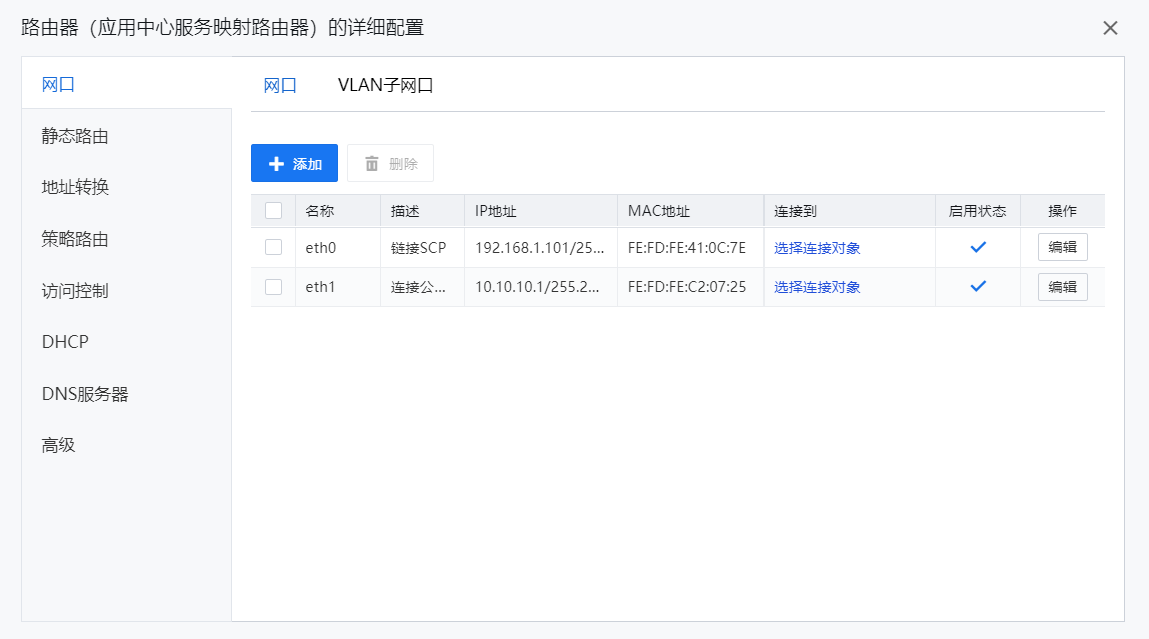Edit the eth1 interface

pos(1062,287)
